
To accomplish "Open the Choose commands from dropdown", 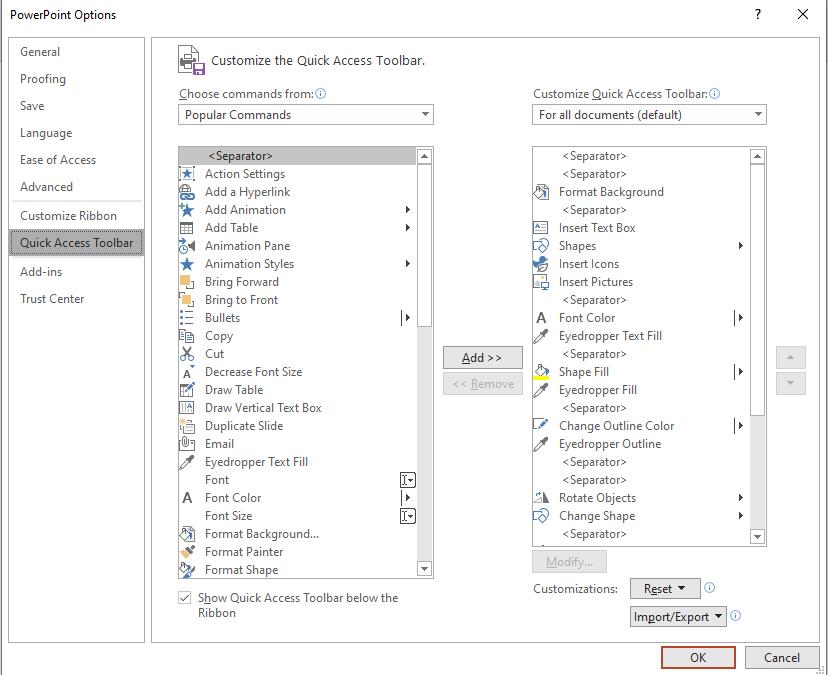I will point(306,115).
